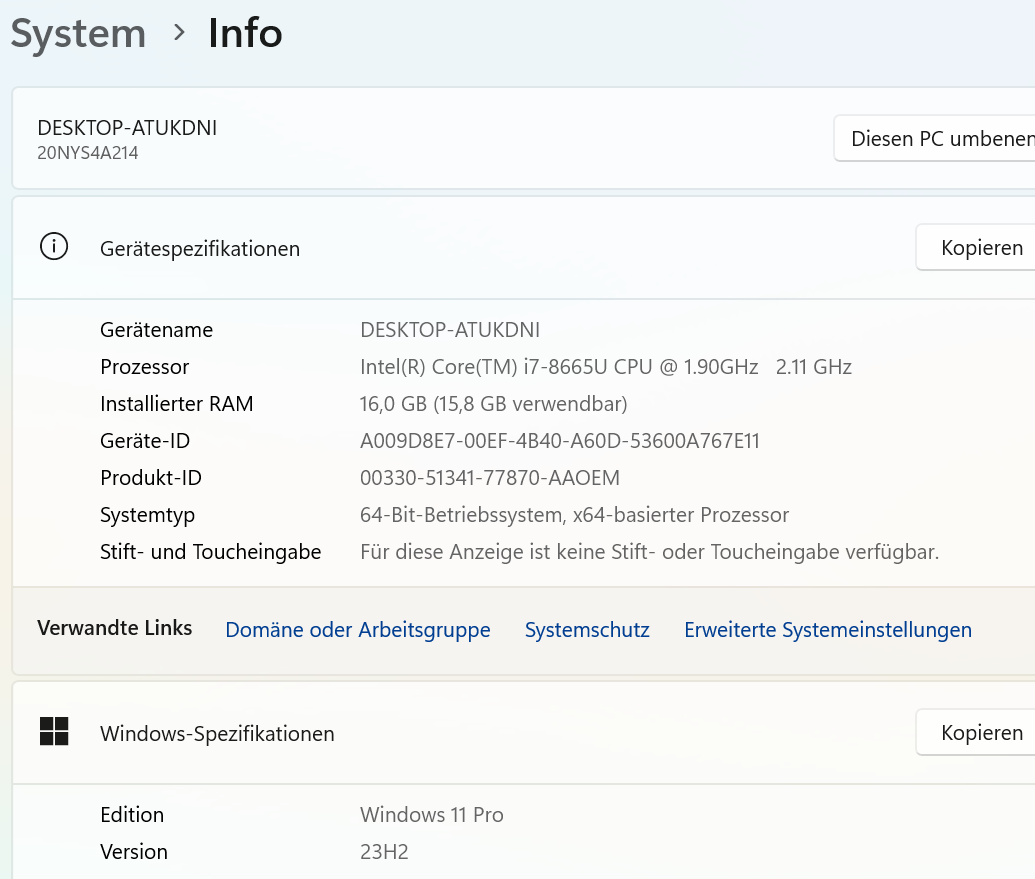Image resolution: width=1035 pixels, height=879 pixels.
Task: Click the 64-Bit-Betriebssystem value
Action: coord(574,515)
